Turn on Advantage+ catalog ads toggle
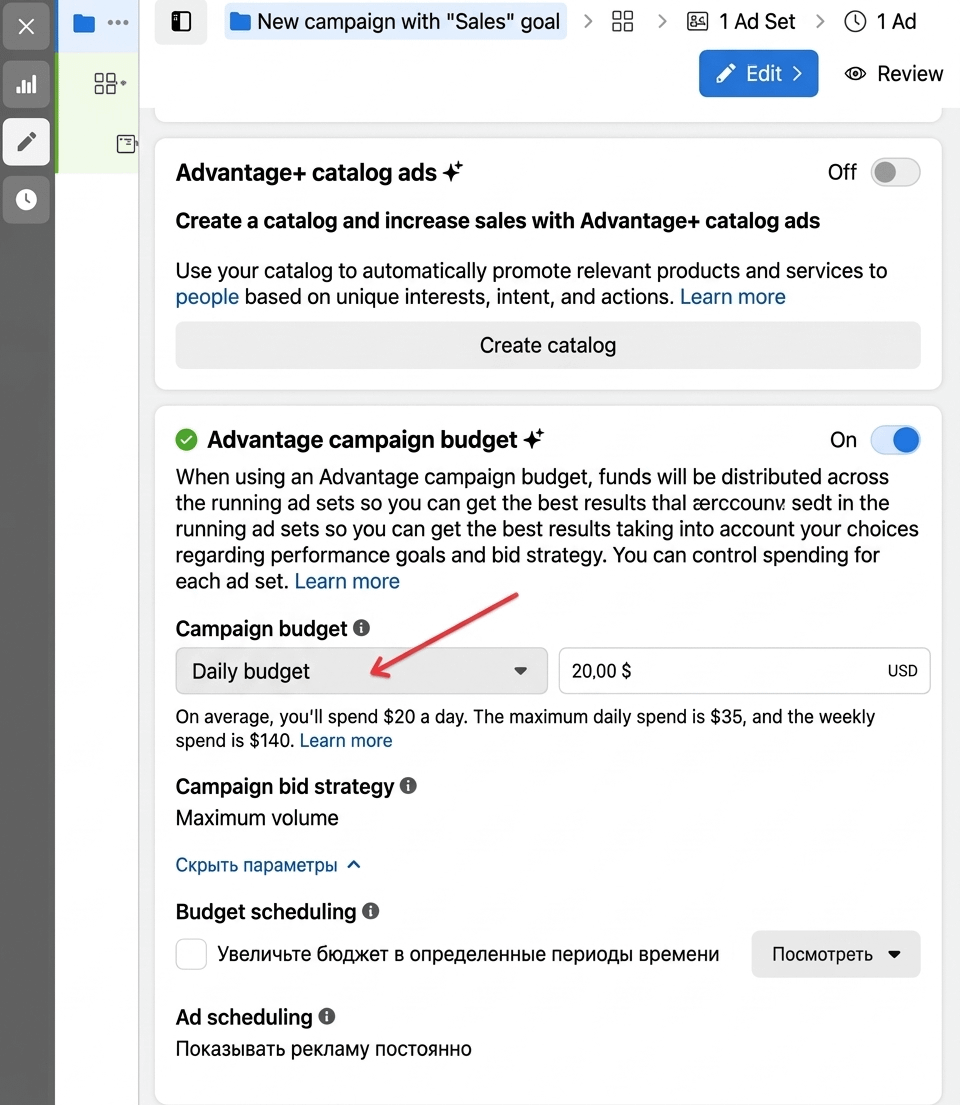Viewport: 960px width, 1105px height. 895,172
